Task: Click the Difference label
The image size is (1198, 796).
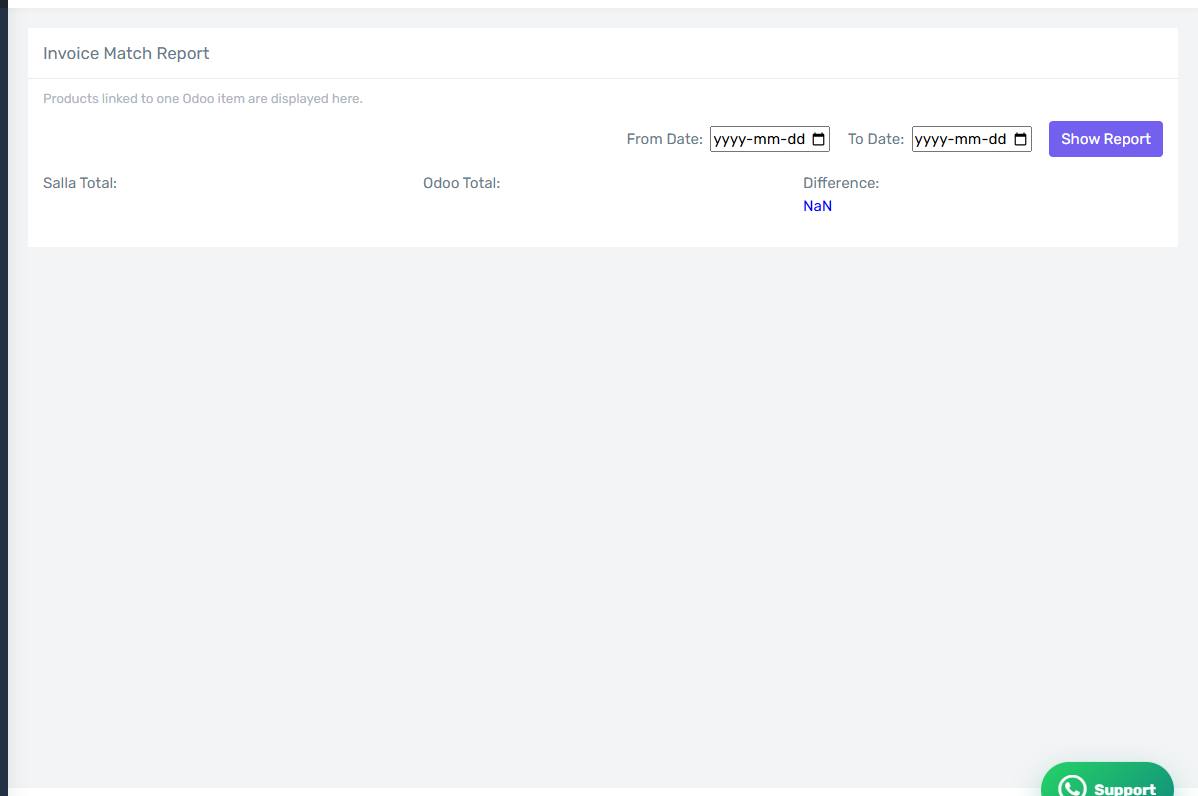Action: pyautogui.click(x=840, y=183)
